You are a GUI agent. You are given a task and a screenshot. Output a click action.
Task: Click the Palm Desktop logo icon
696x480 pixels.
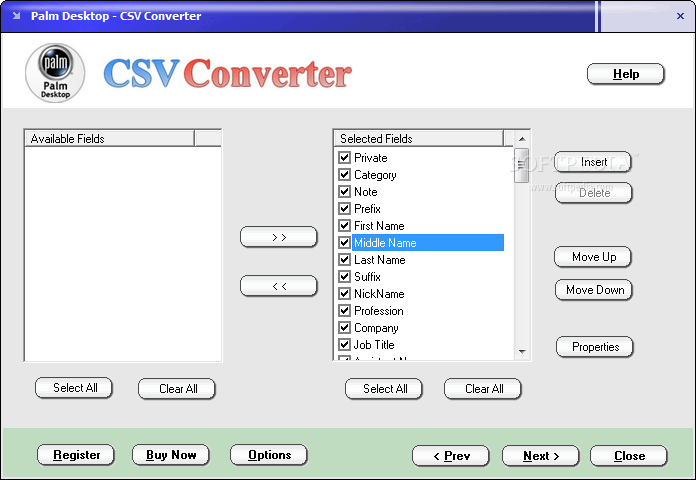pyautogui.click(x=55, y=73)
